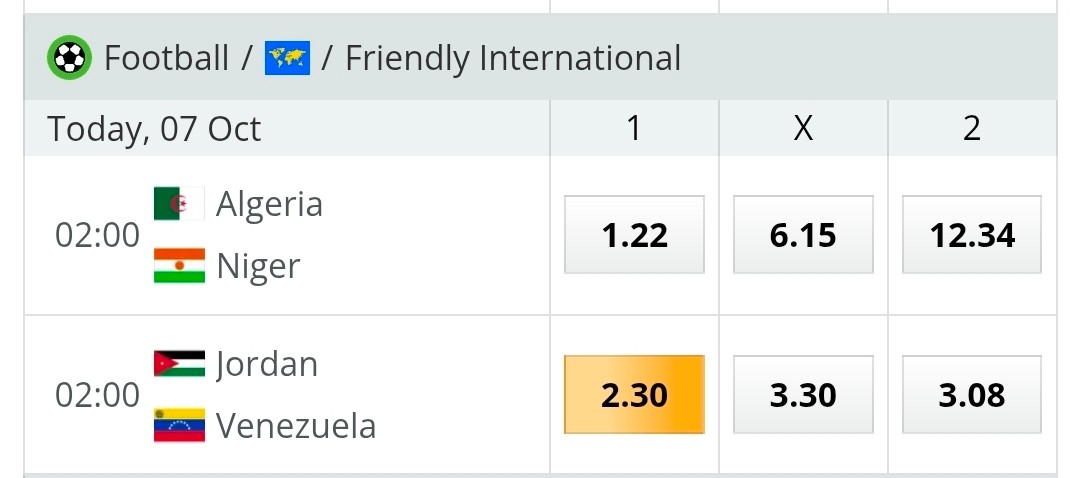Image resolution: width=1080 pixels, height=478 pixels.
Task: Click the Jordan flag icon
Action: (179, 364)
